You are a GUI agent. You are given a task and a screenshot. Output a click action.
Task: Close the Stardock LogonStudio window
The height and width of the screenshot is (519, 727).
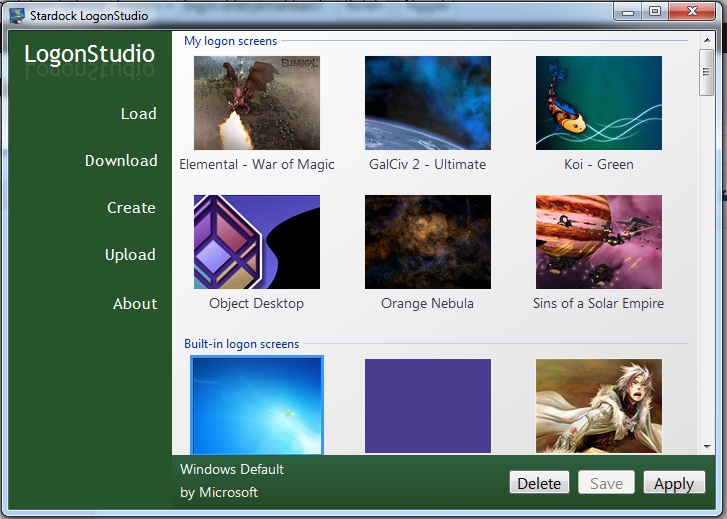692,12
